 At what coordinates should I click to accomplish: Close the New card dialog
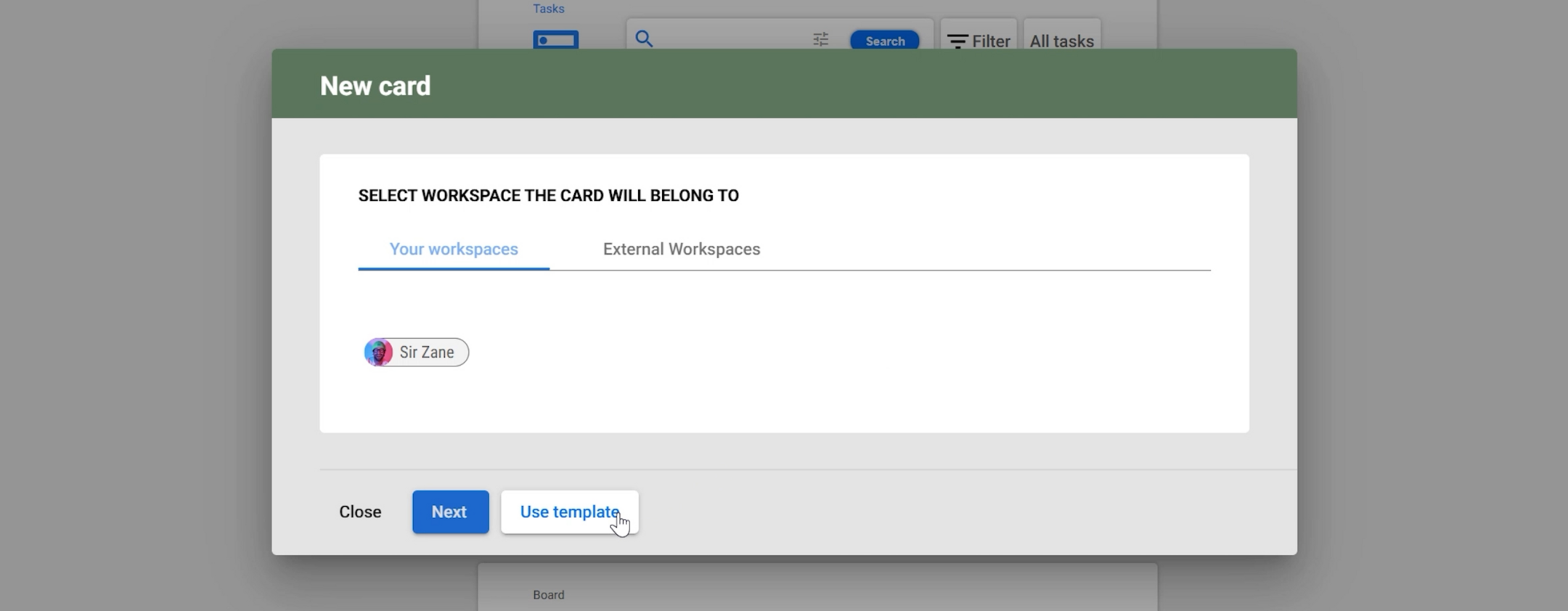[360, 512]
